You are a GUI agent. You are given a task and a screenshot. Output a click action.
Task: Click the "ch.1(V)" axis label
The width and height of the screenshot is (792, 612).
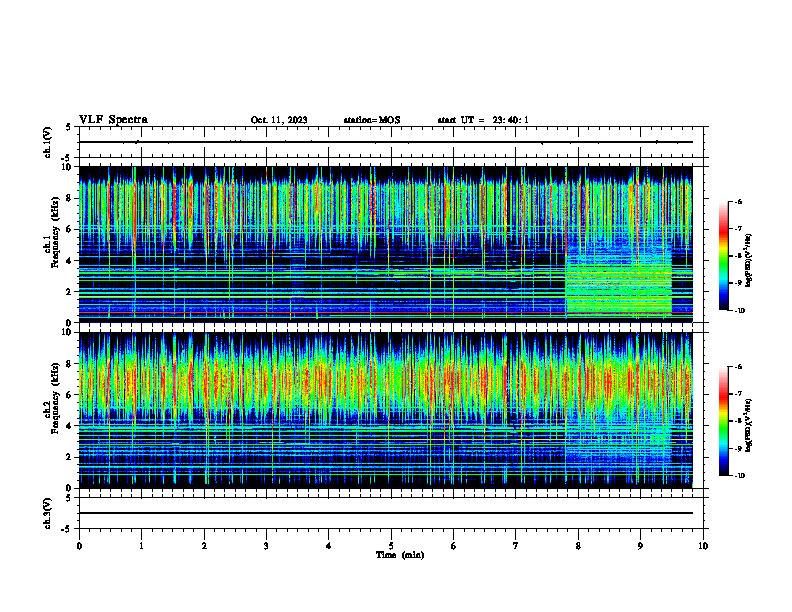47,142
